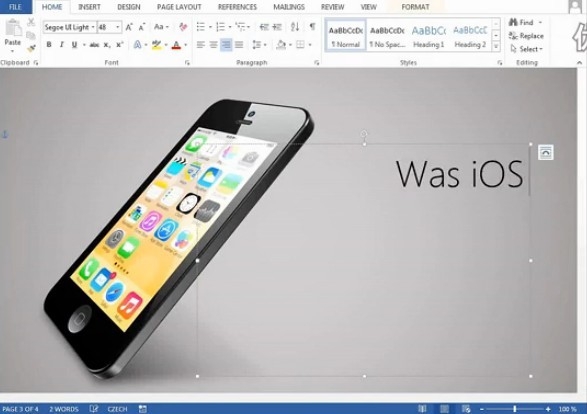The width and height of the screenshot is (587, 414).
Task: Click the Cut scissors icon
Action: click(31, 22)
